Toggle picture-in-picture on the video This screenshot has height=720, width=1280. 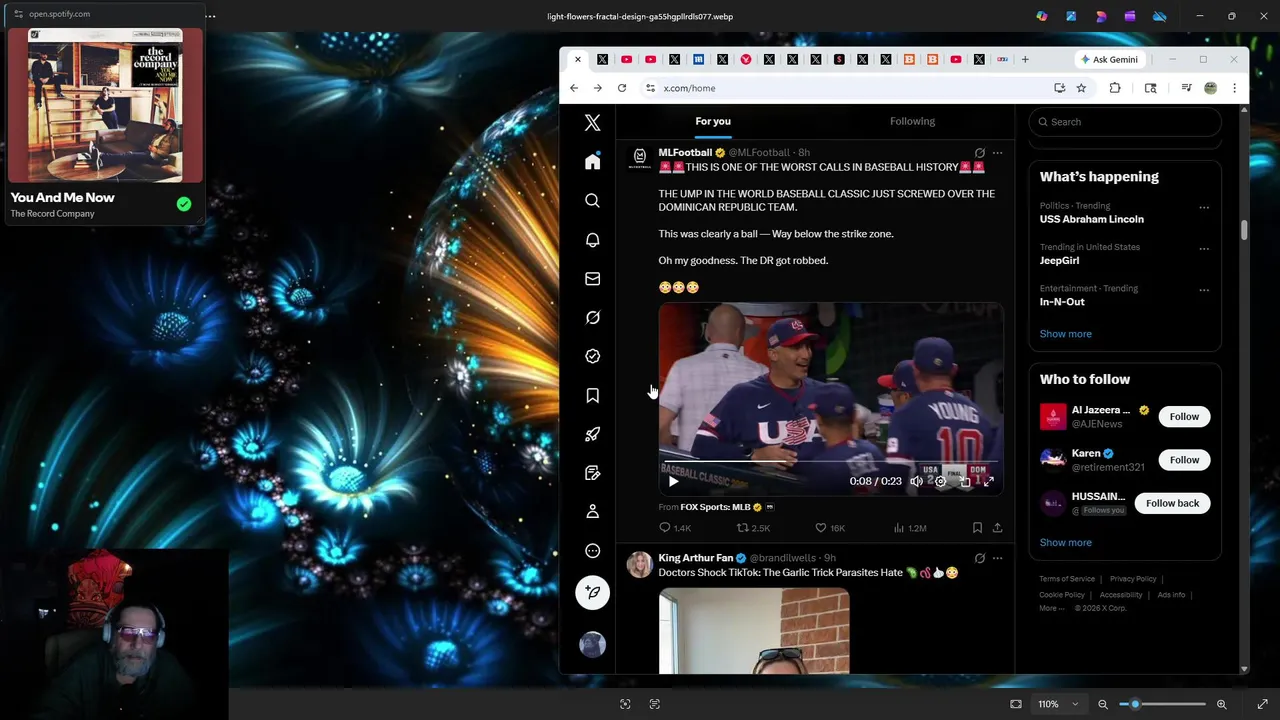(965, 481)
